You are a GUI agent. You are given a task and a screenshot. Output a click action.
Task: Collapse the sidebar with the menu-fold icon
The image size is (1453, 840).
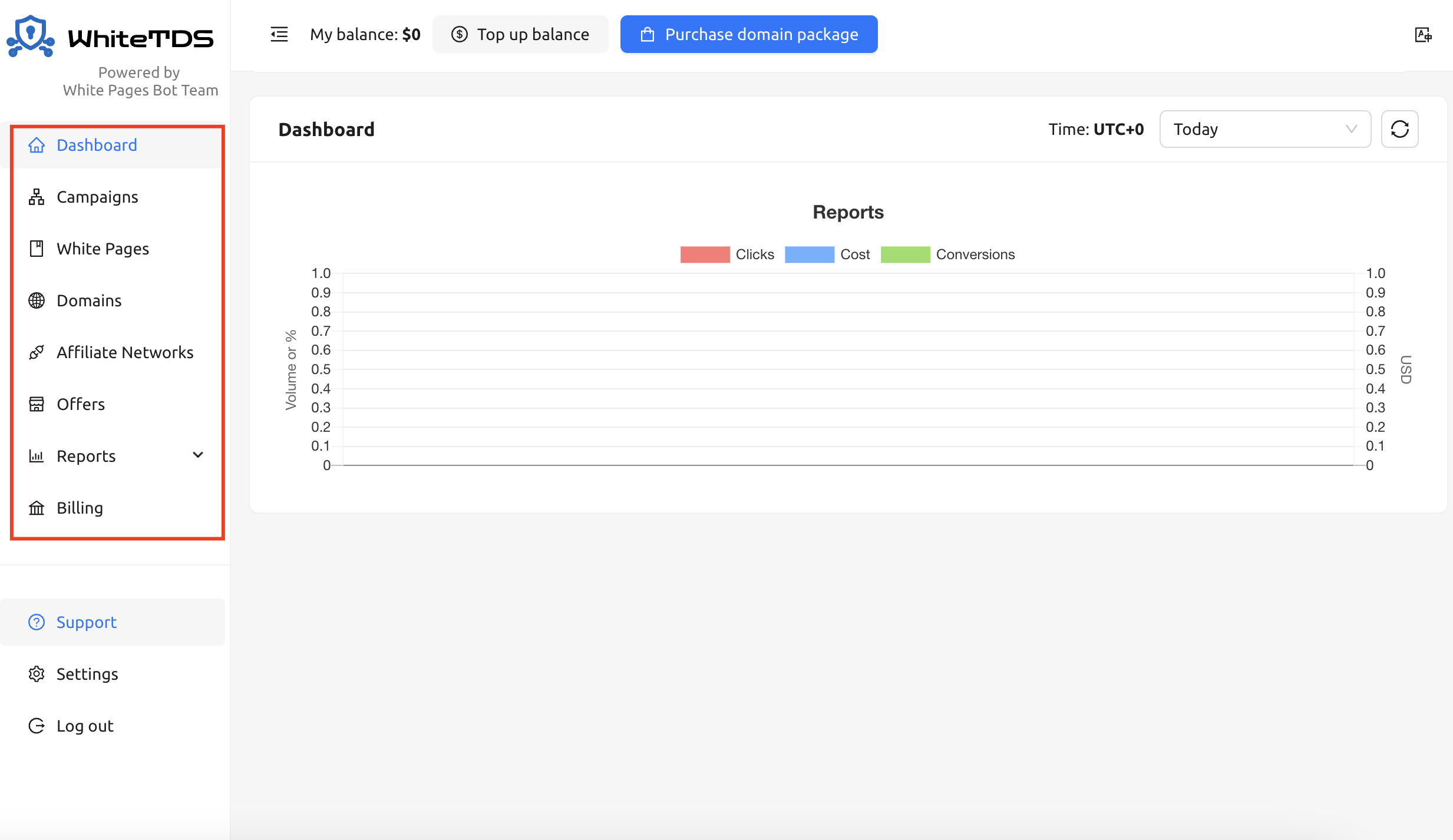(x=279, y=35)
